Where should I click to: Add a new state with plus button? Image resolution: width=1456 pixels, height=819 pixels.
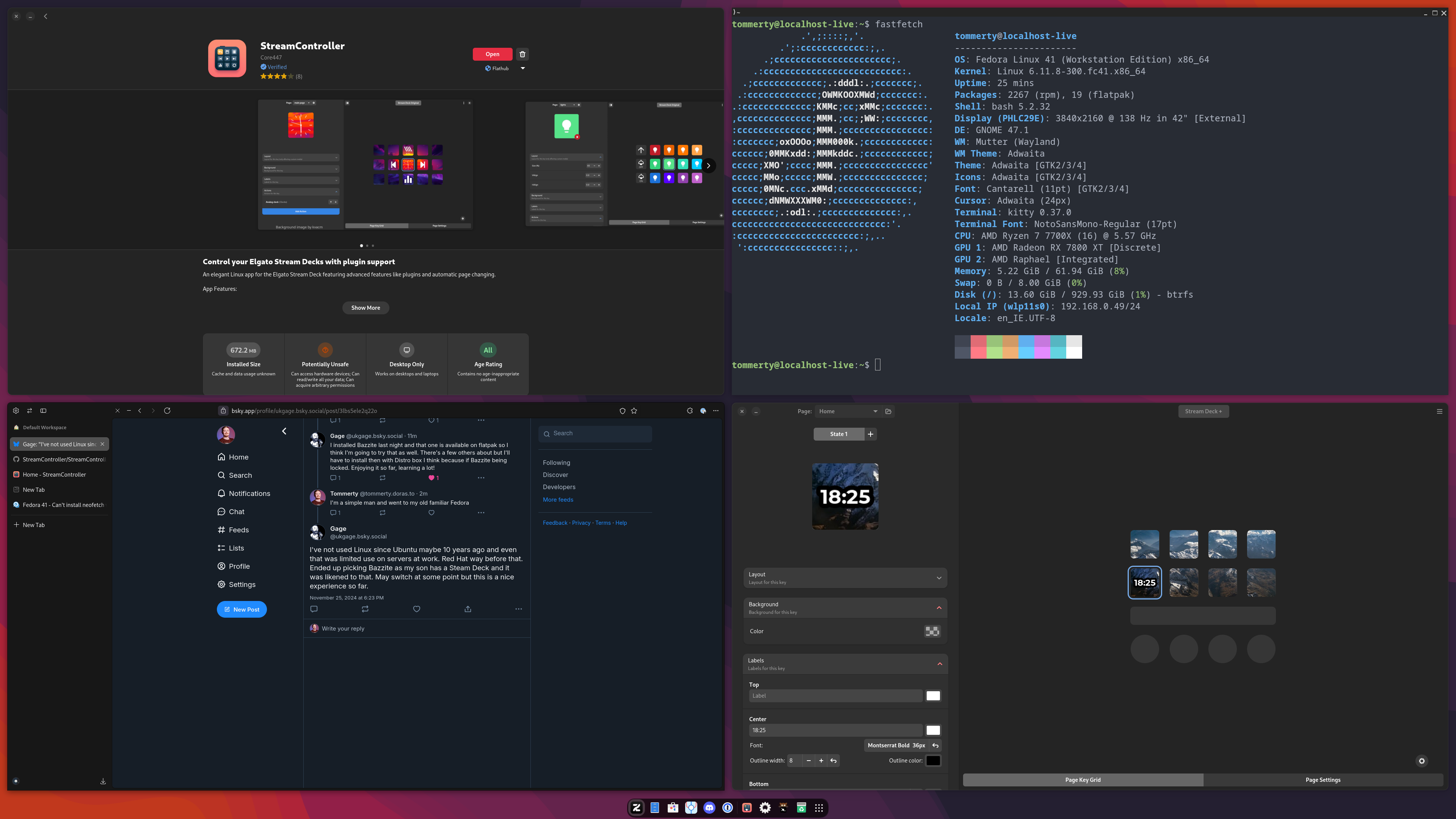coord(871,434)
